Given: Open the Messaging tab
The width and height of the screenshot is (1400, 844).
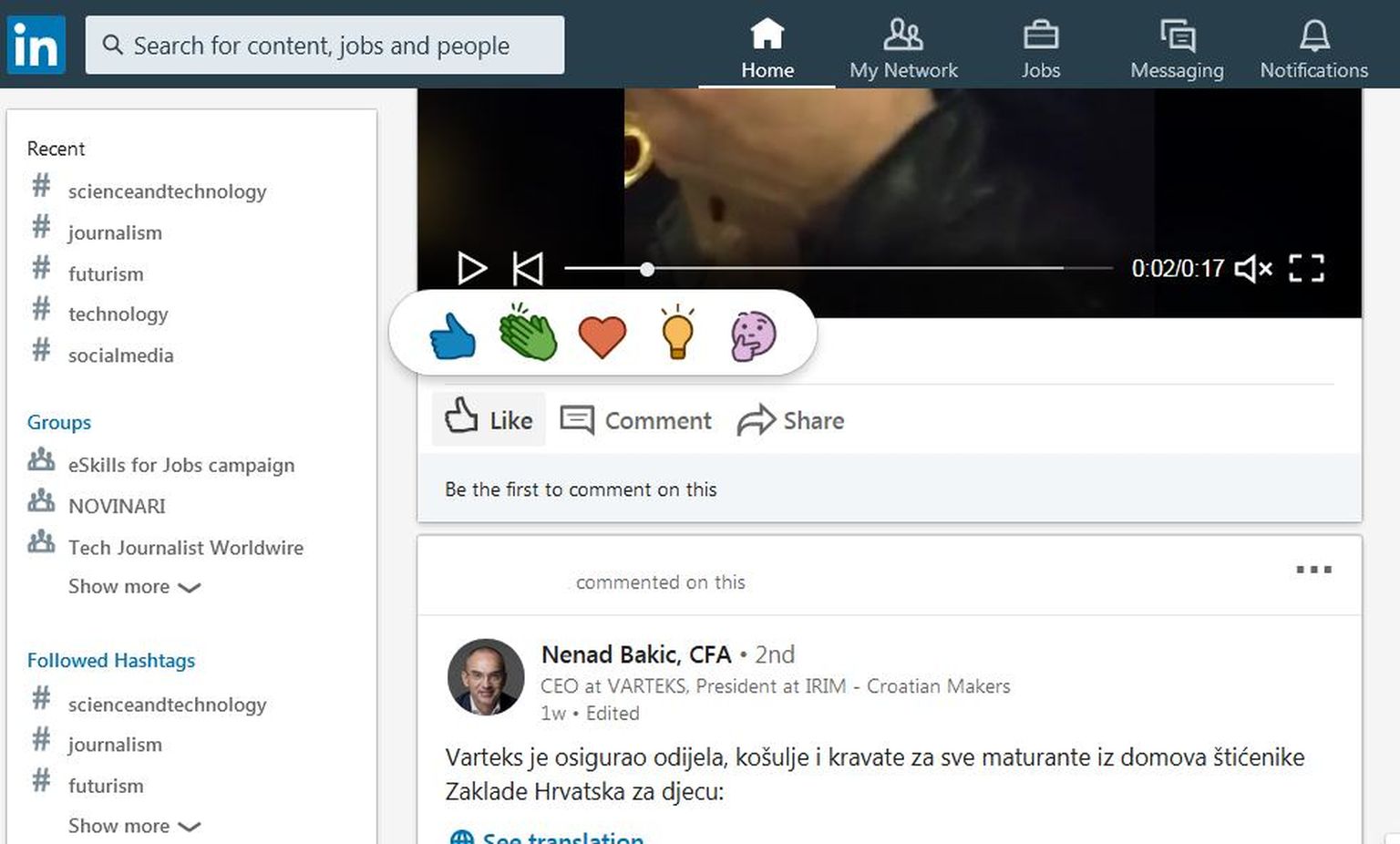Looking at the screenshot, I should [1177, 48].
